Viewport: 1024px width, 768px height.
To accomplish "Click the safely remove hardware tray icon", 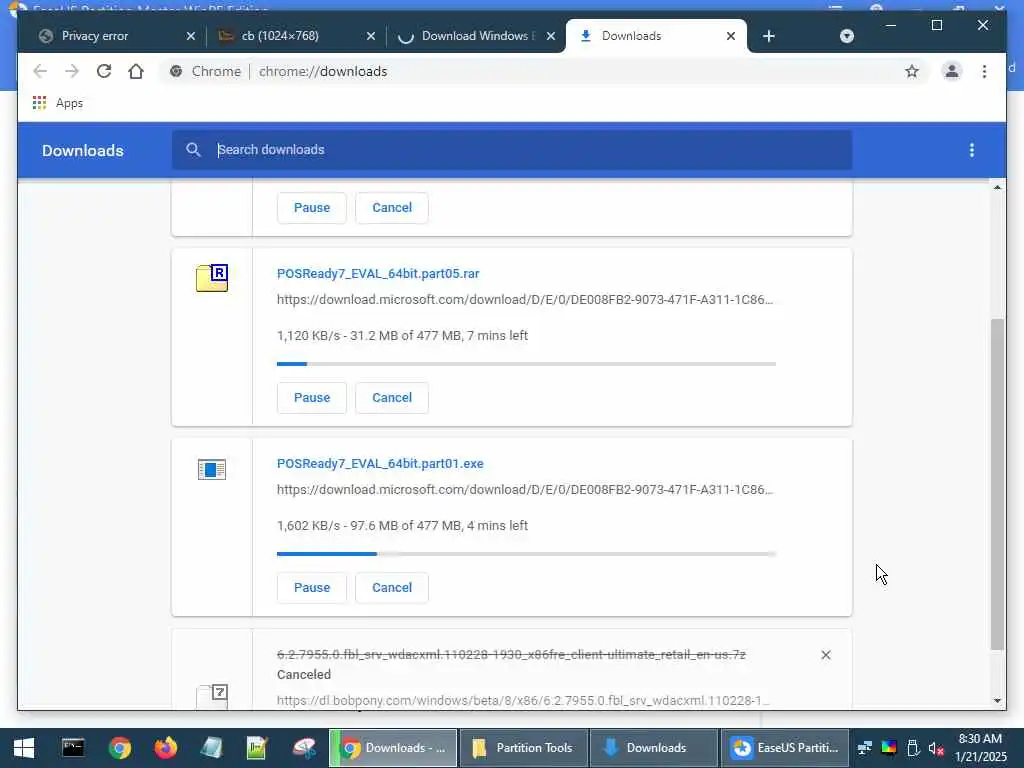I will click(x=913, y=748).
